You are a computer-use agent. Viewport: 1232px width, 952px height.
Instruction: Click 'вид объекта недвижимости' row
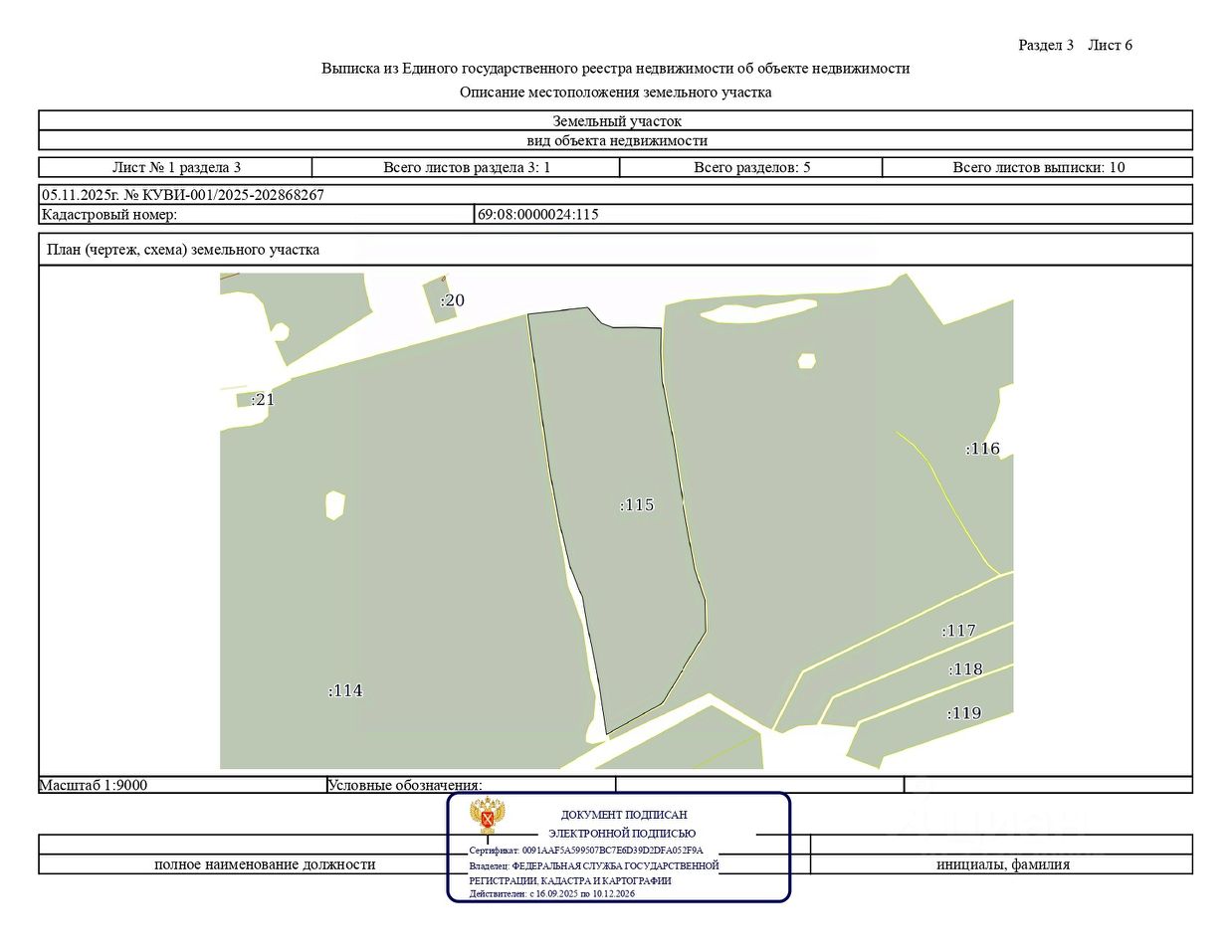coord(616,140)
